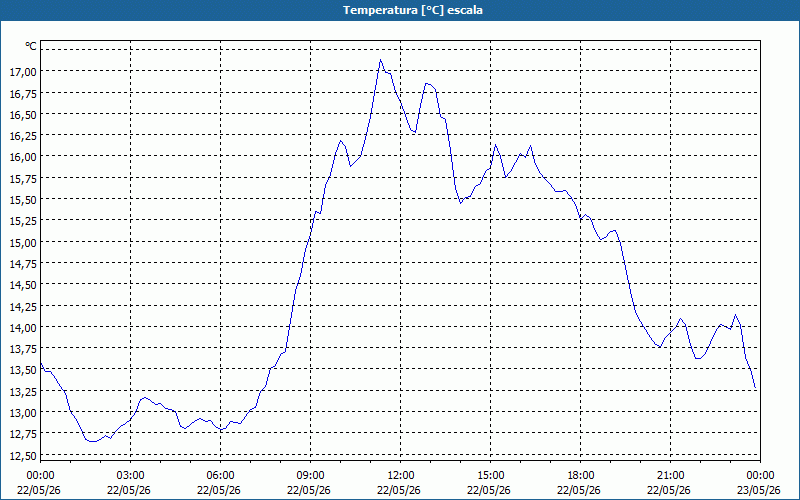Click the 12,50 y-axis label
Screen dimensions: 800x500
23,456
